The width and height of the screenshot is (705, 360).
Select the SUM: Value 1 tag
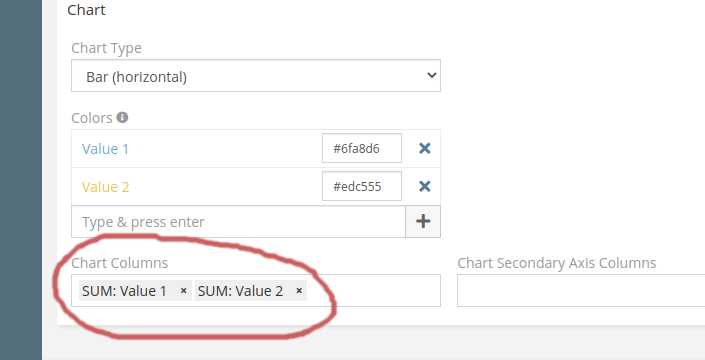pos(125,291)
